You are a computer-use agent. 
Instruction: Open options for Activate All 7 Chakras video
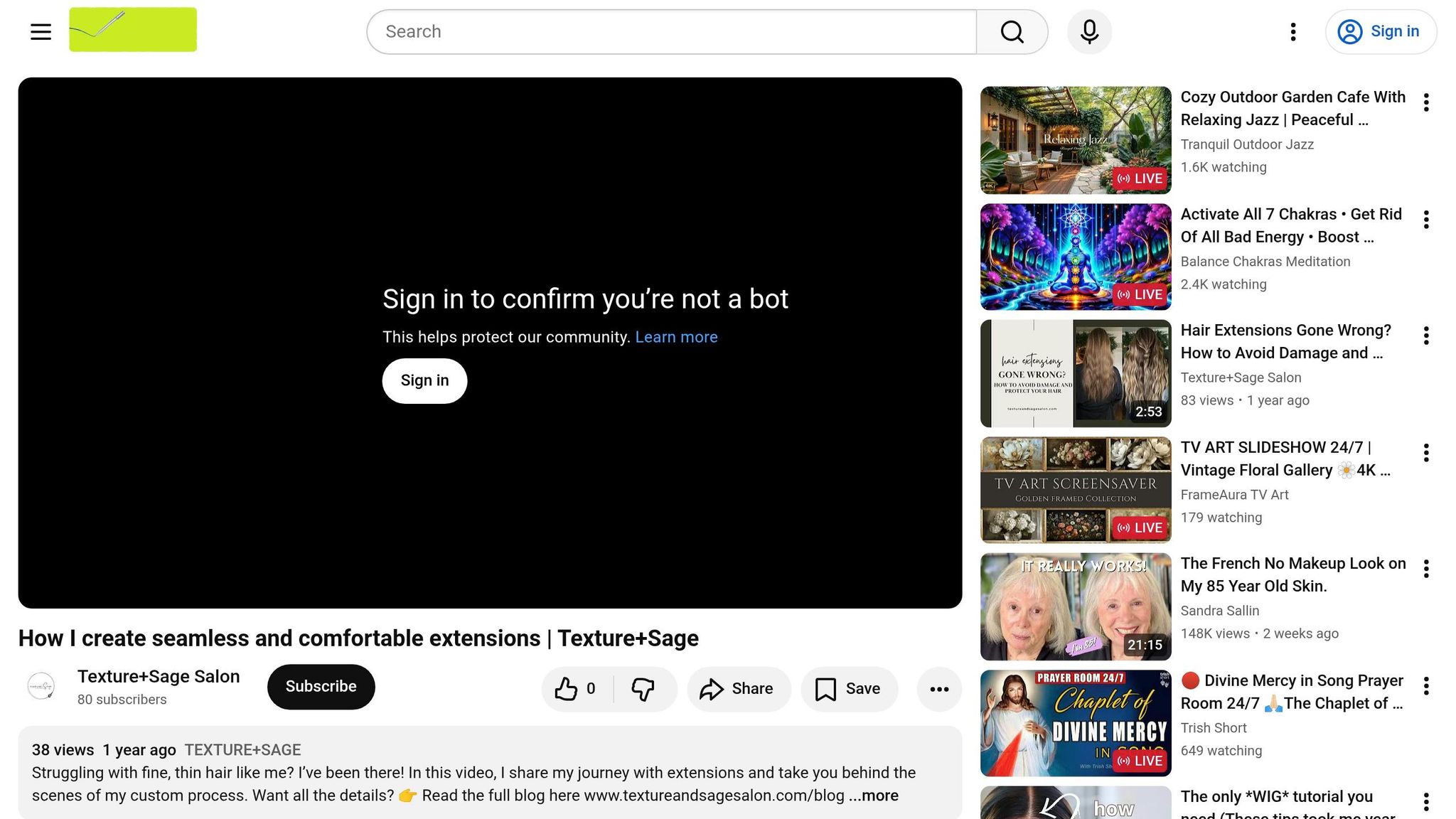1426,220
